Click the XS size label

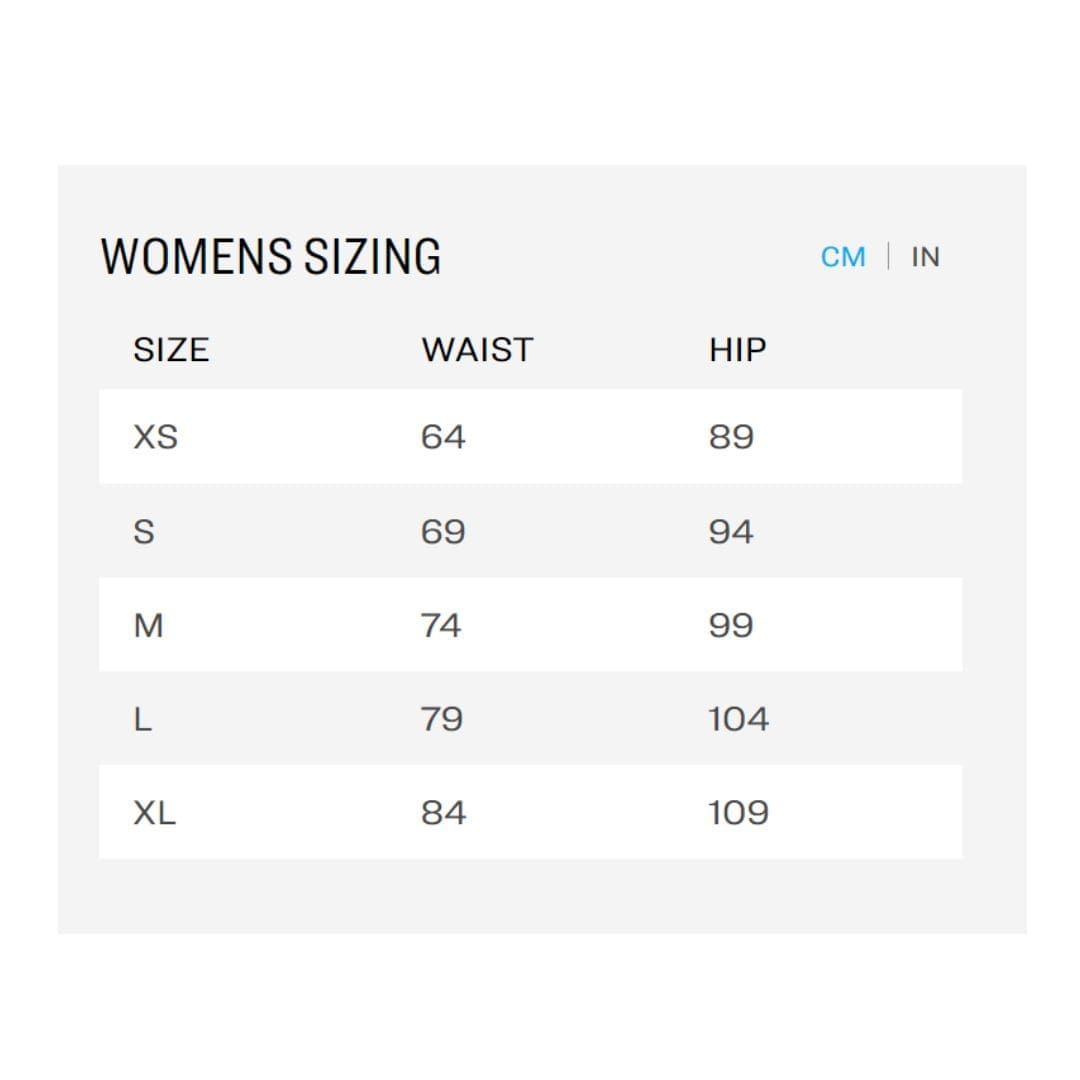click(156, 437)
